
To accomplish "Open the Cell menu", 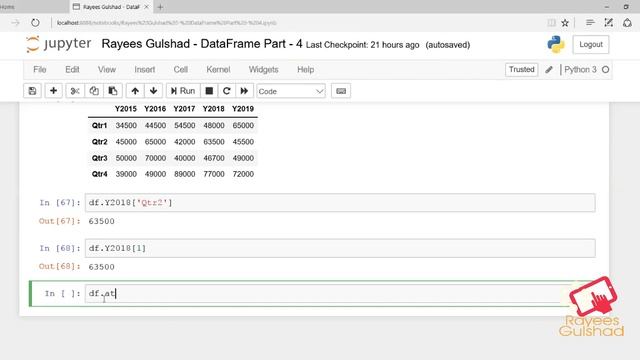I will coord(180,70).
